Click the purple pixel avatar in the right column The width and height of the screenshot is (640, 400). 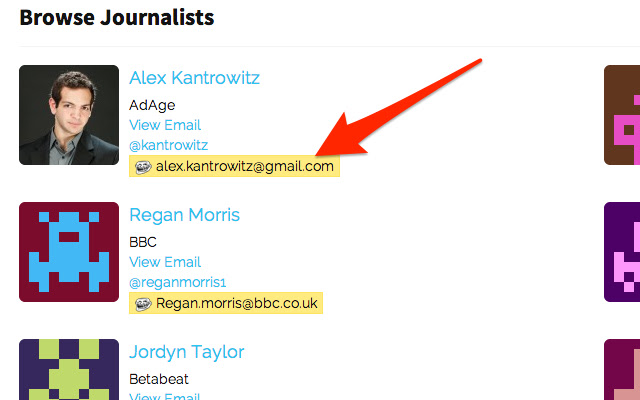coord(622,252)
